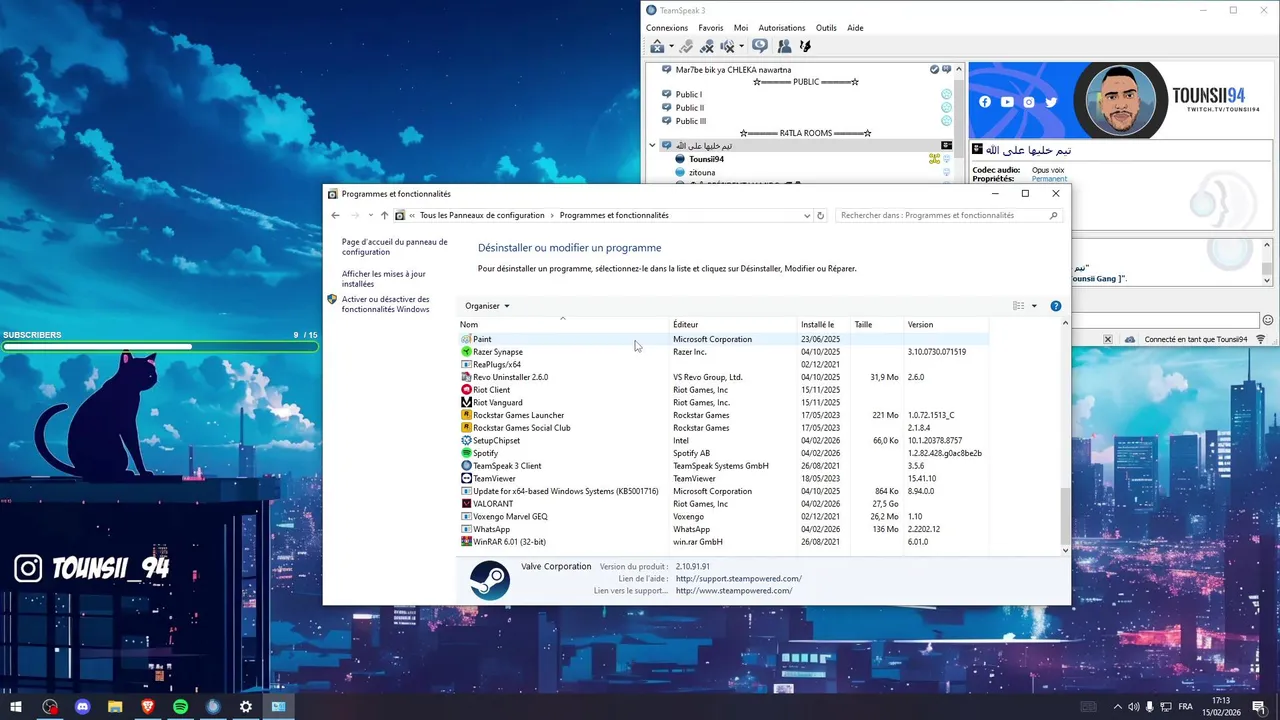Open the Organiser dropdown

pyautogui.click(x=487, y=306)
